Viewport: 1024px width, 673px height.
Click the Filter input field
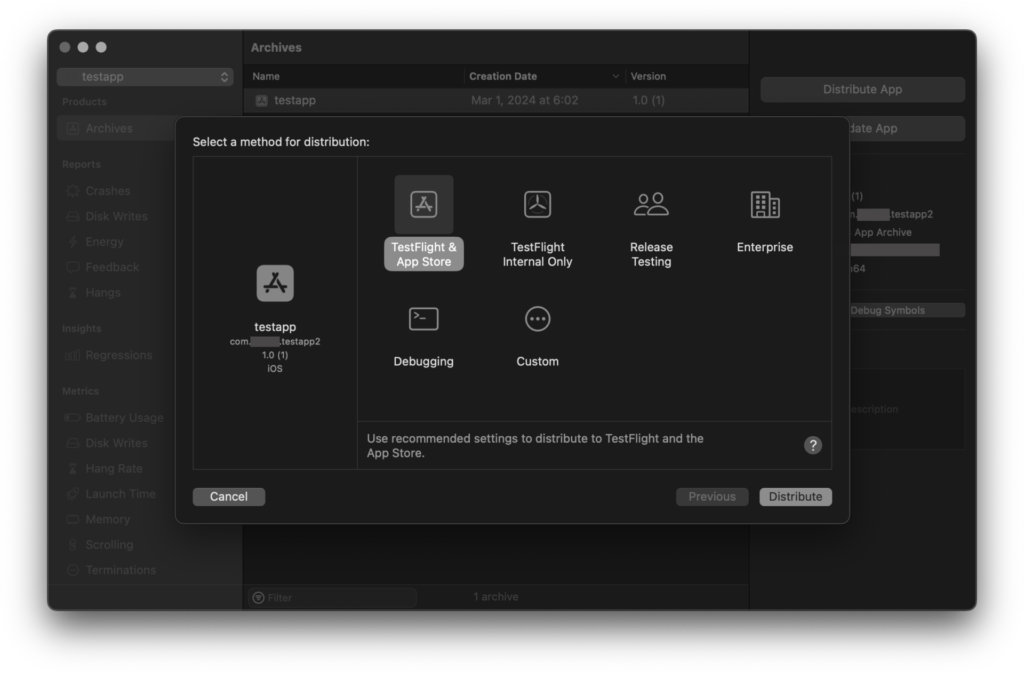pyautogui.click(x=332, y=597)
